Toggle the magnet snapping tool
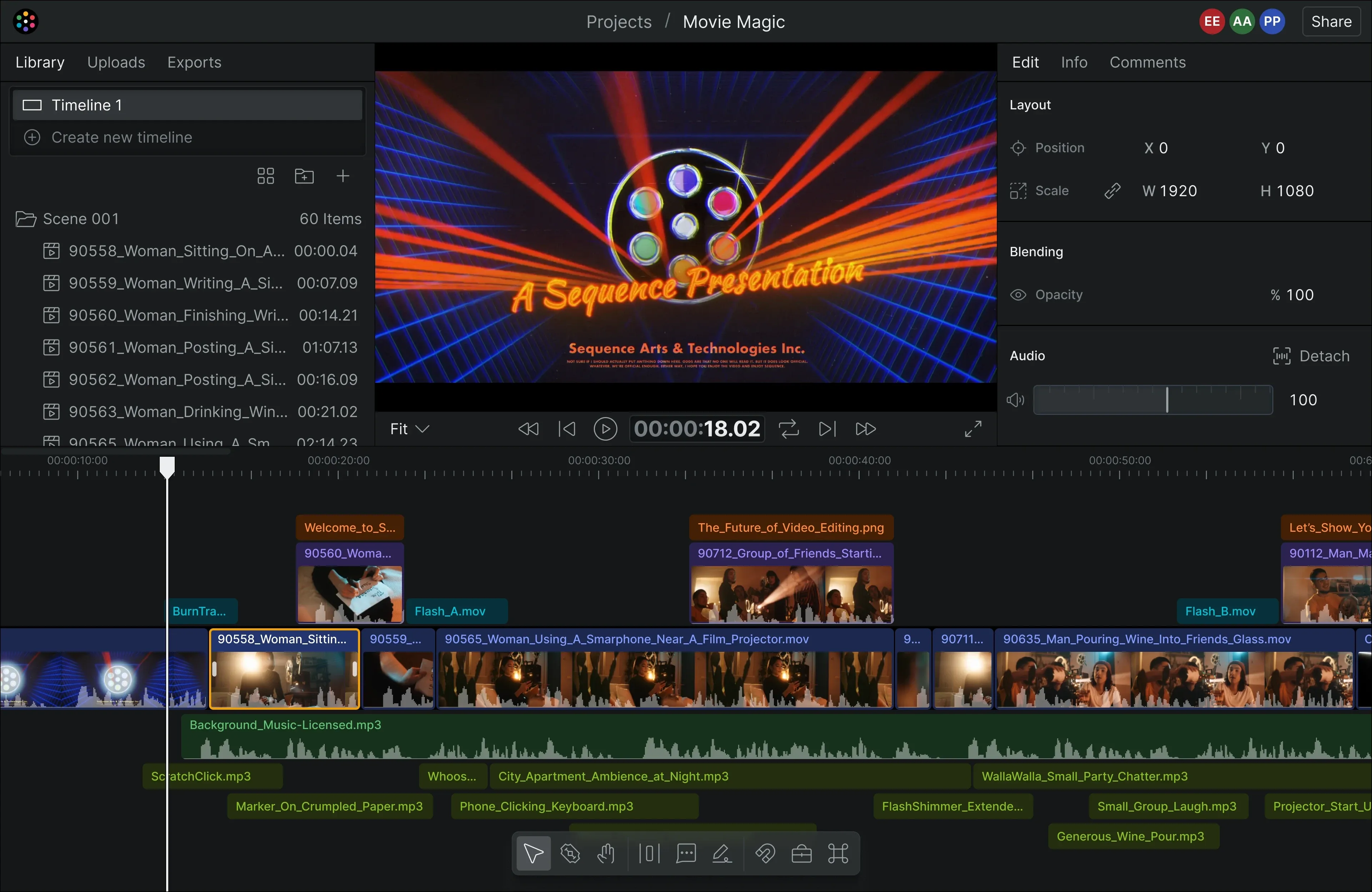 click(765, 853)
